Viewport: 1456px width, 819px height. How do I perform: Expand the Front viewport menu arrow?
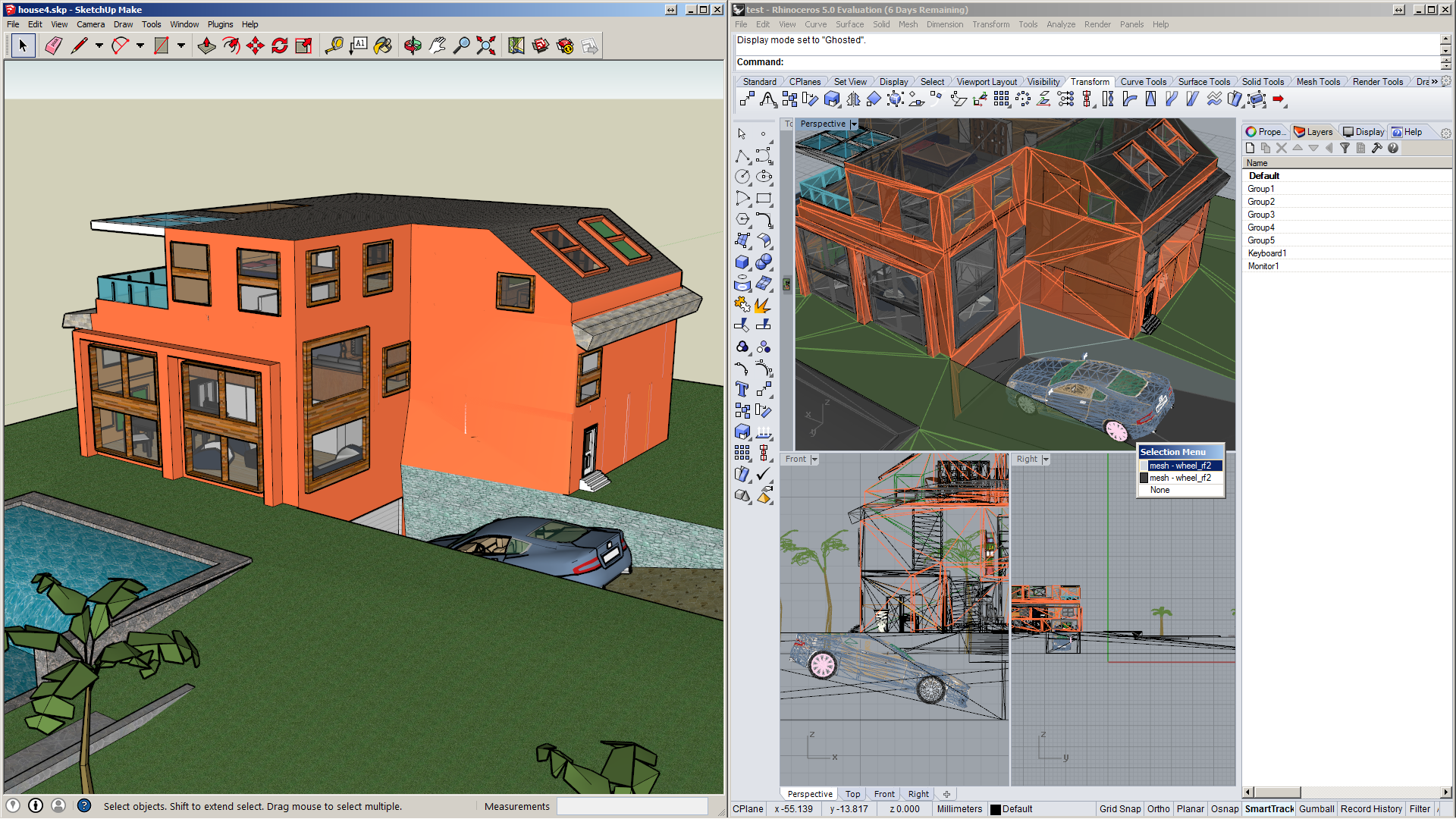point(814,460)
